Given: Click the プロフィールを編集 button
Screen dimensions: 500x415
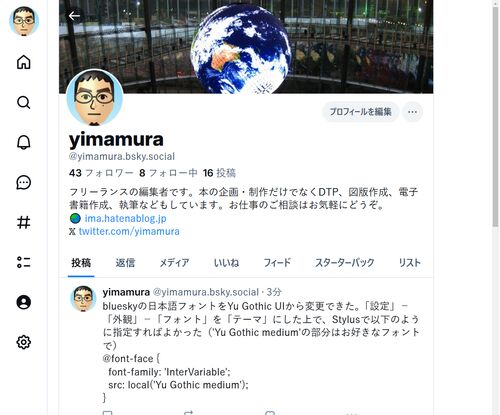Looking at the screenshot, I should (360, 112).
